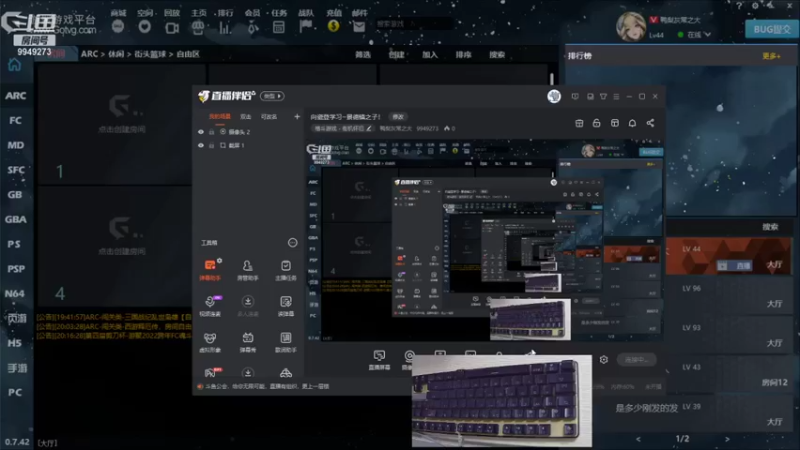Click the share icon in streaming window

(x=650, y=123)
